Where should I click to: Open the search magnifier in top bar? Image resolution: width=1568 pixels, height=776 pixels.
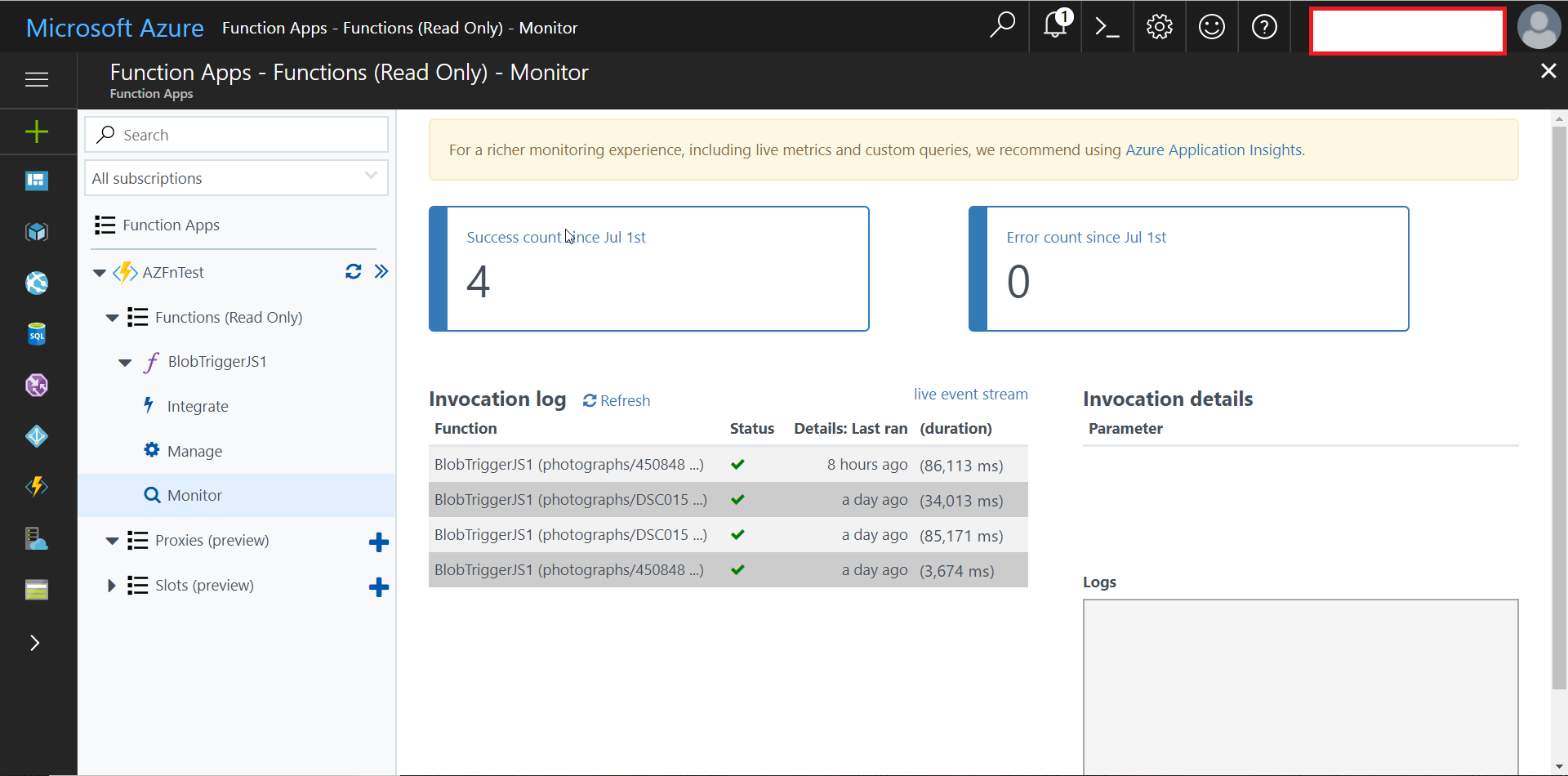tap(1002, 26)
